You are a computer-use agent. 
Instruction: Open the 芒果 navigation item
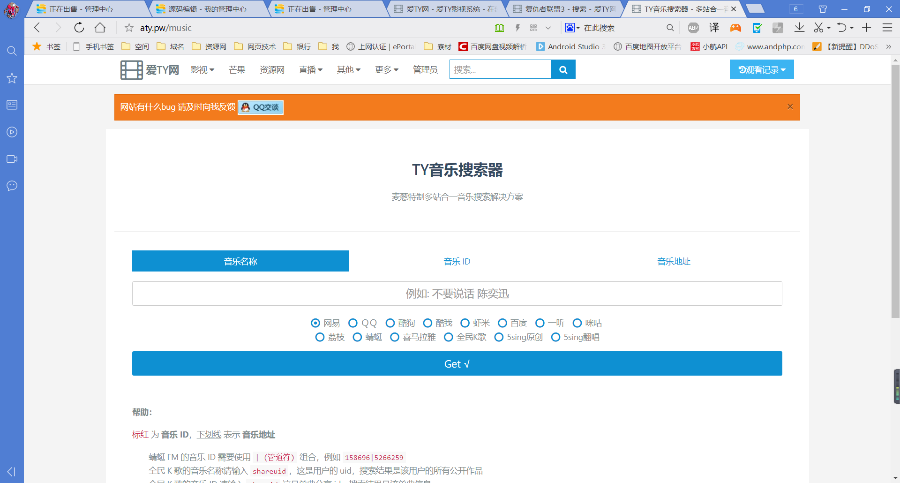point(236,69)
